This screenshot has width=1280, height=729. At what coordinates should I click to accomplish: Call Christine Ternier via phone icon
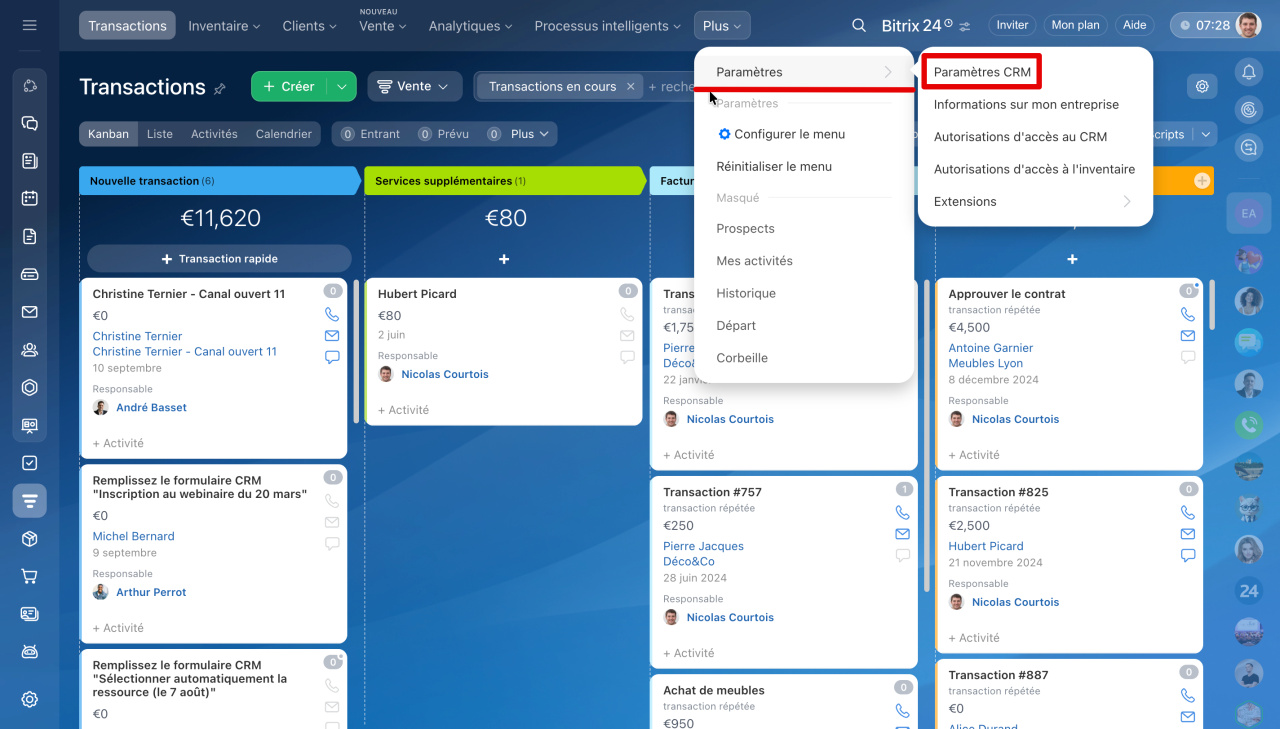tap(332, 314)
